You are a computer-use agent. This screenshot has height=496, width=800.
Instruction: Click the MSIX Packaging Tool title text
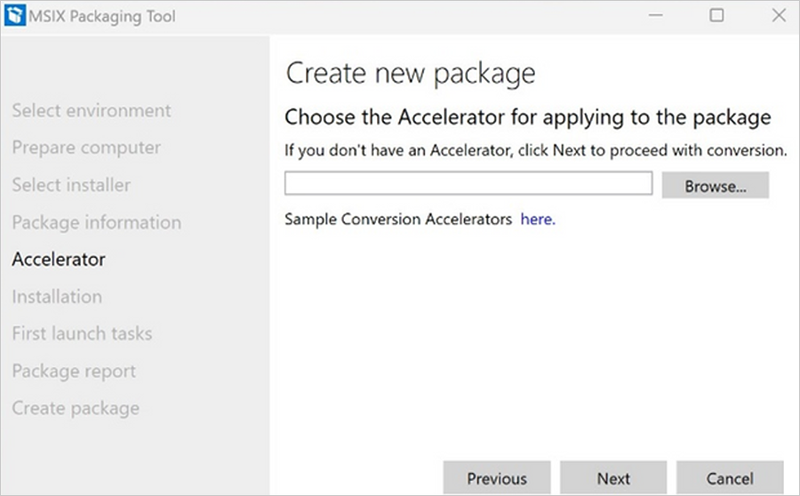[102, 16]
